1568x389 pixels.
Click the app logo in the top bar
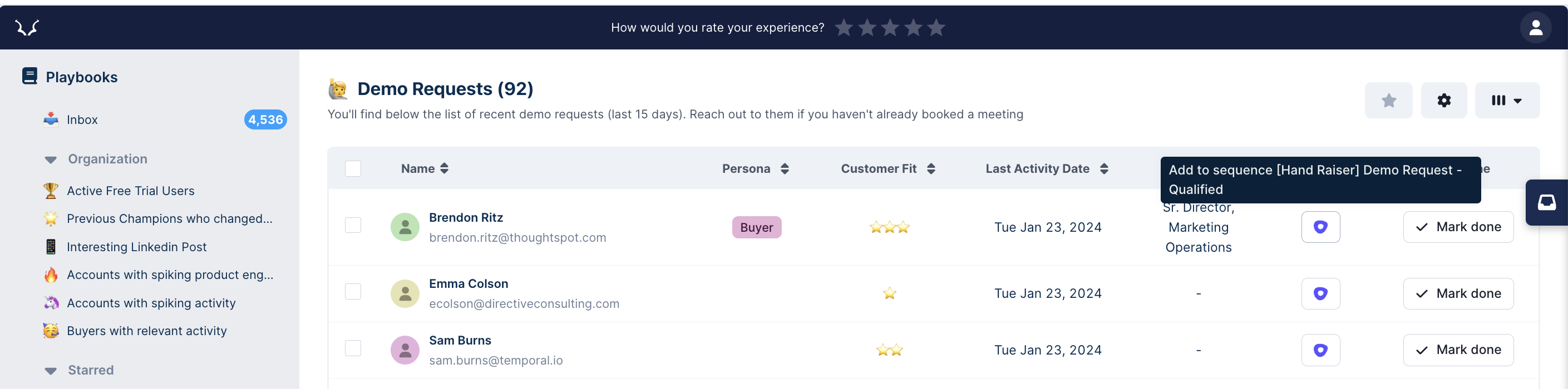click(27, 27)
